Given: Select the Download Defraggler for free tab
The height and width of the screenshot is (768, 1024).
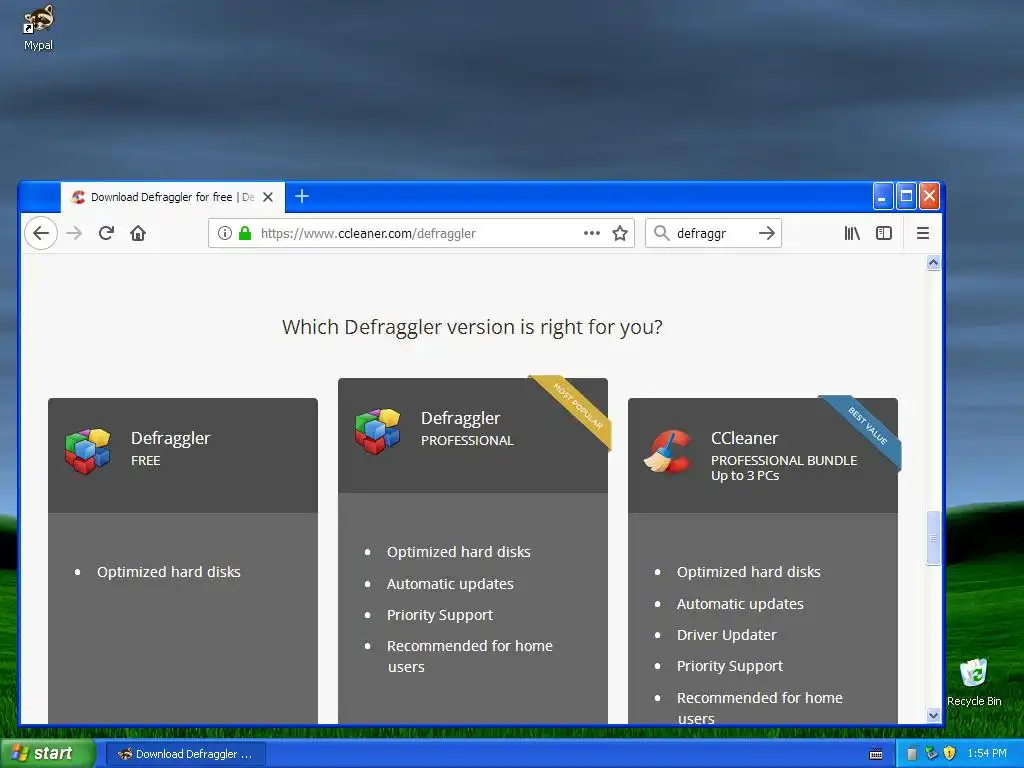Looking at the screenshot, I should (x=173, y=197).
